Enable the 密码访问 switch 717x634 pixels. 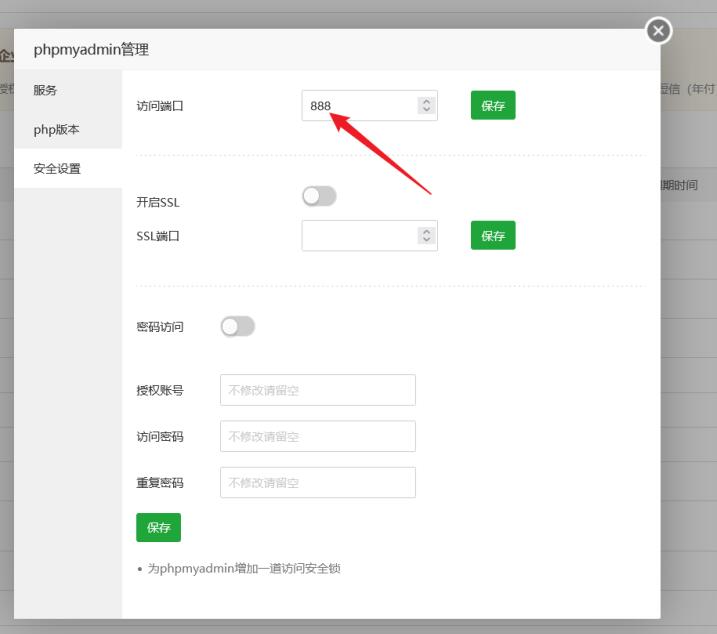pyautogui.click(x=237, y=326)
